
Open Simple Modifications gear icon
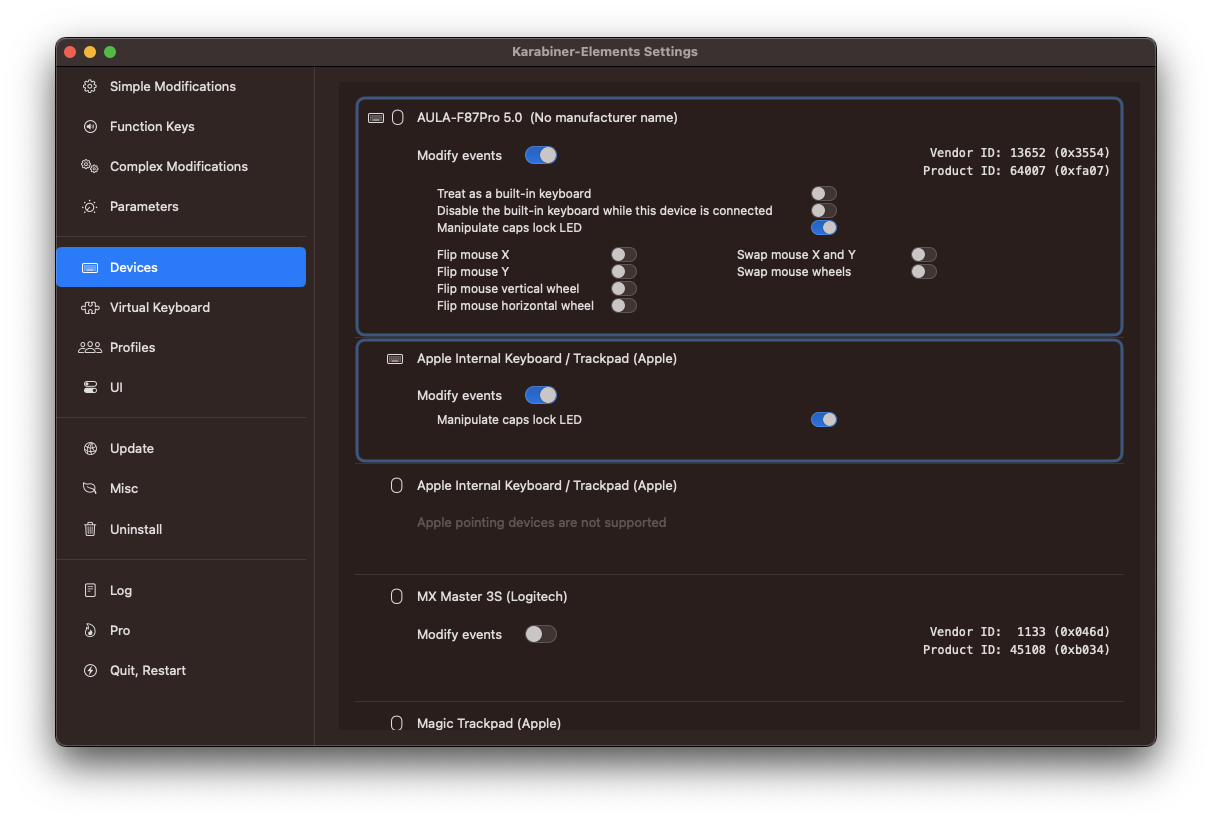[90, 86]
